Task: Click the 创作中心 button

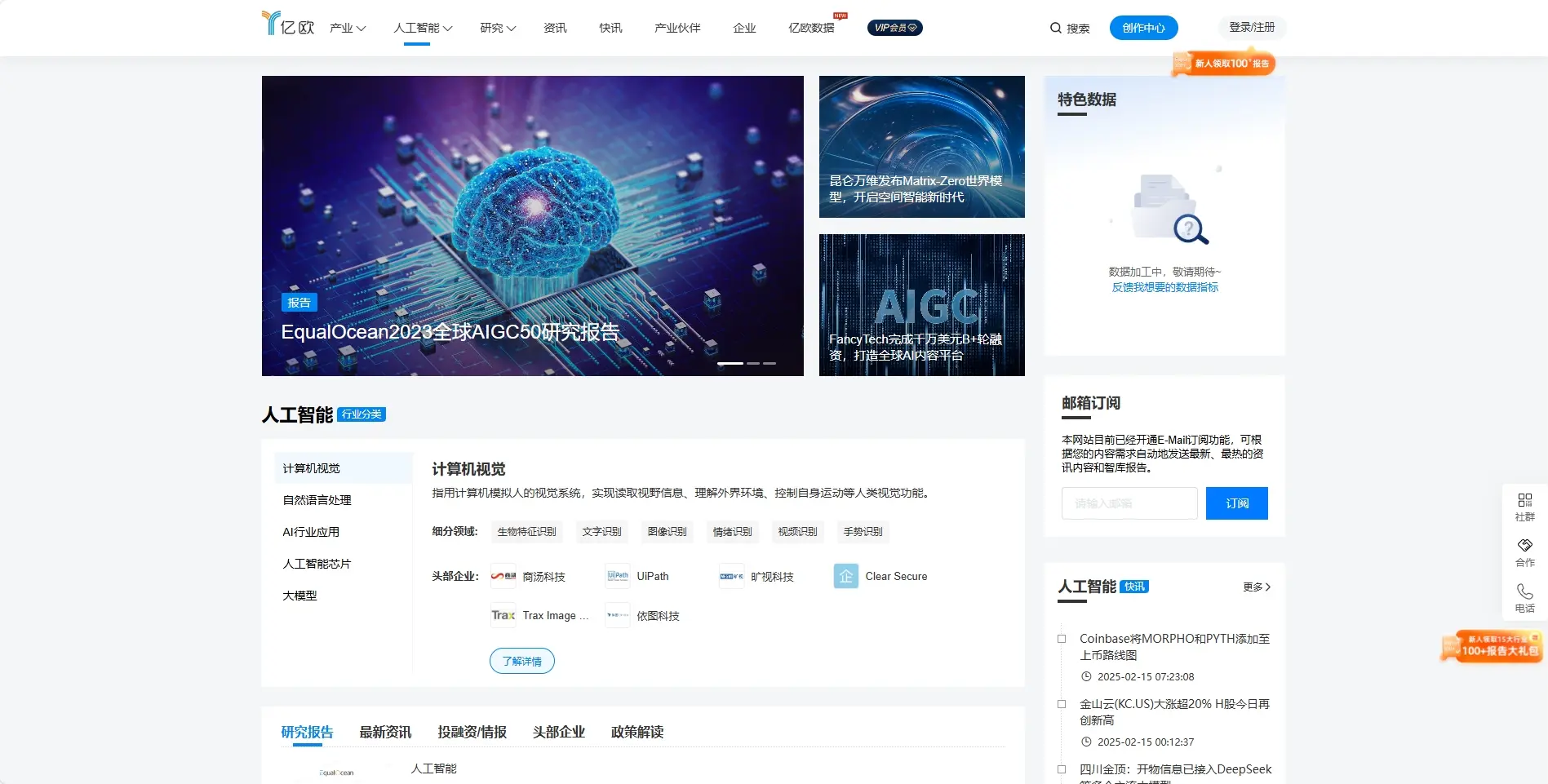Action: pyautogui.click(x=1143, y=28)
